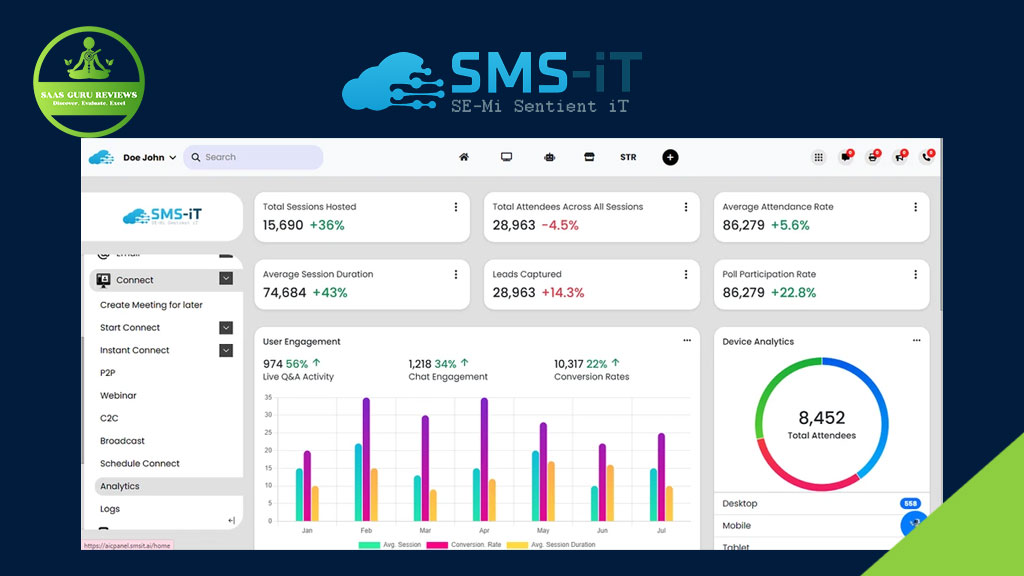Image resolution: width=1024 pixels, height=576 pixels.
Task: Open C2C in the sidebar
Action: 109,419
